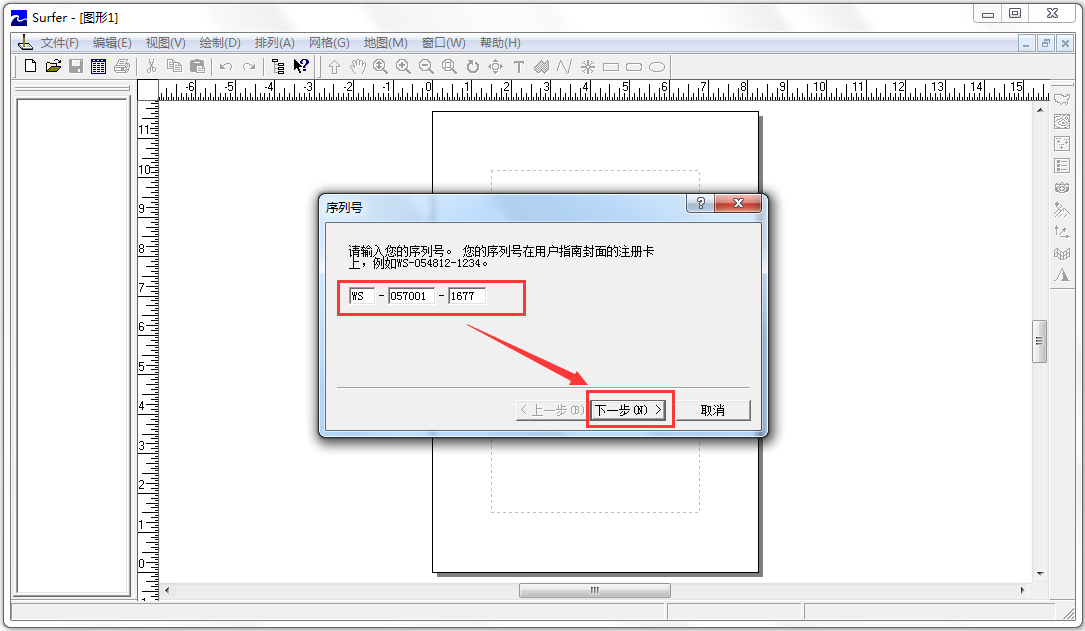Screen dimensions: 1085x631
Task: Open the 绘制(D) menu
Action: point(220,43)
